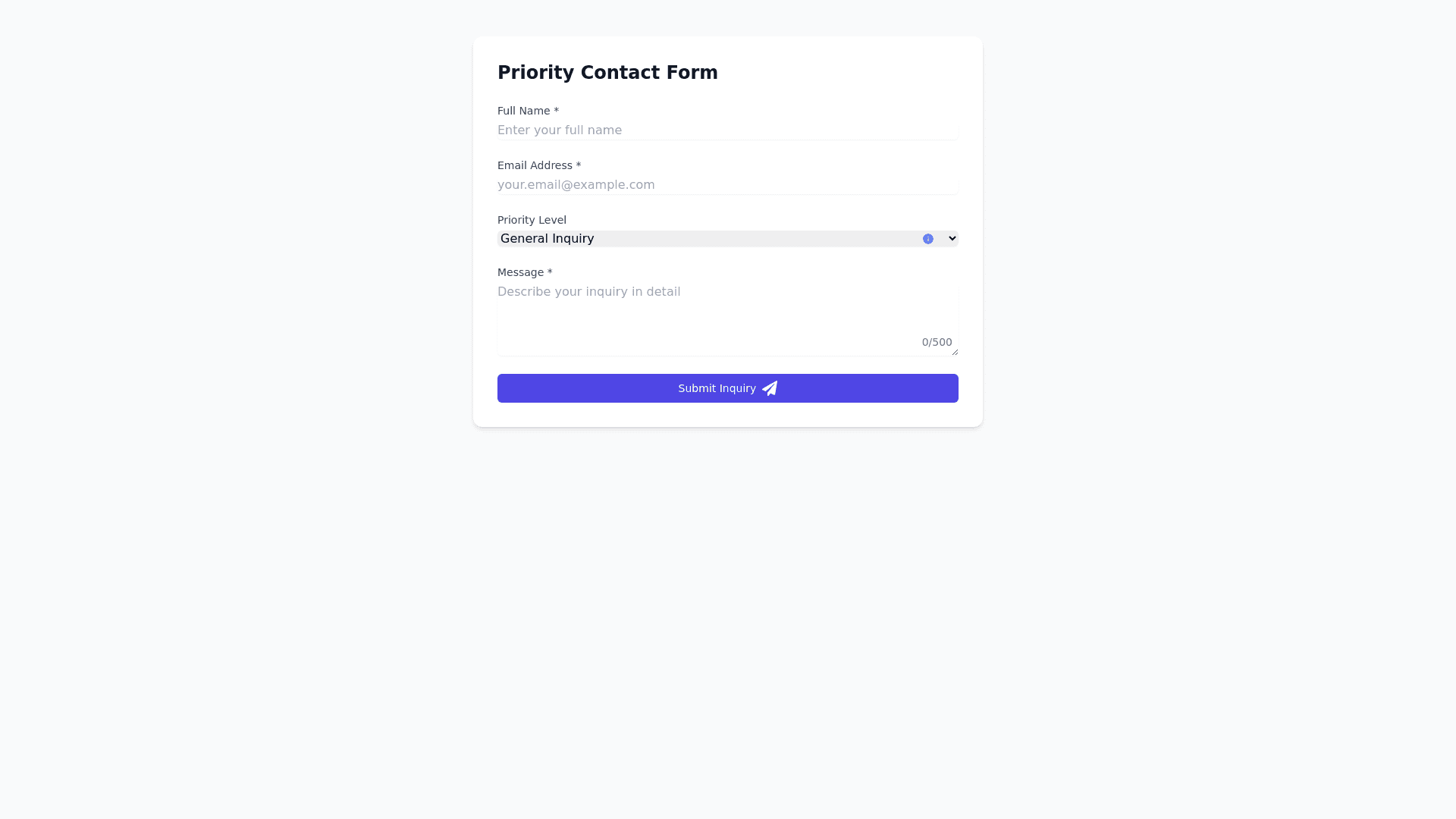Click the "Full Name" label
The height and width of the screenshot is (819, 1456).
523,111
